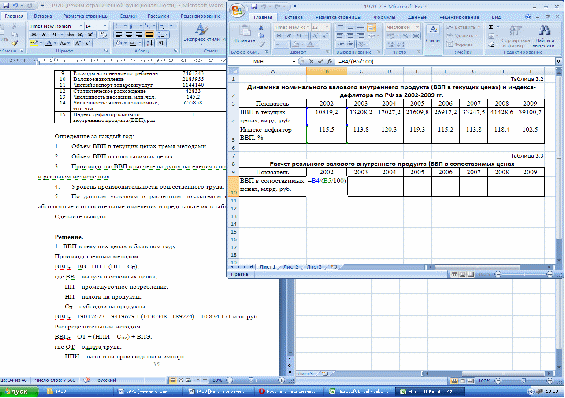The width and height of the screenshot is (565, 398).
Task: Toggle italic in Word font group
Action: tap(44, 35)
